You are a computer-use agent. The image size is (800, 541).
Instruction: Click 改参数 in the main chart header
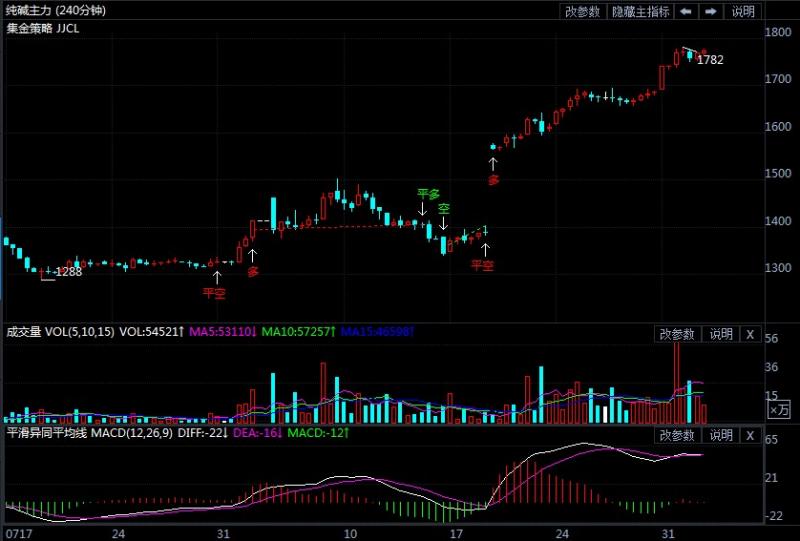(583, 11)
